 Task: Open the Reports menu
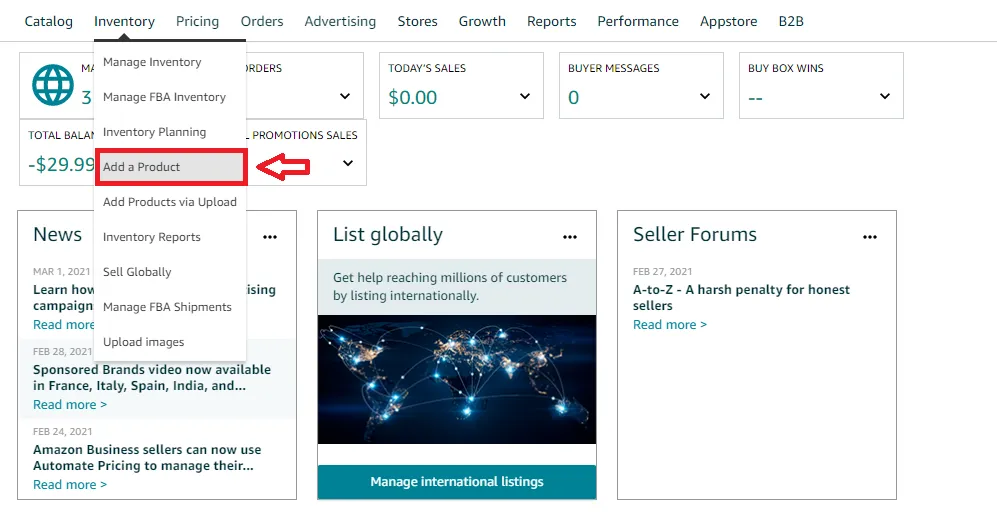552,22
